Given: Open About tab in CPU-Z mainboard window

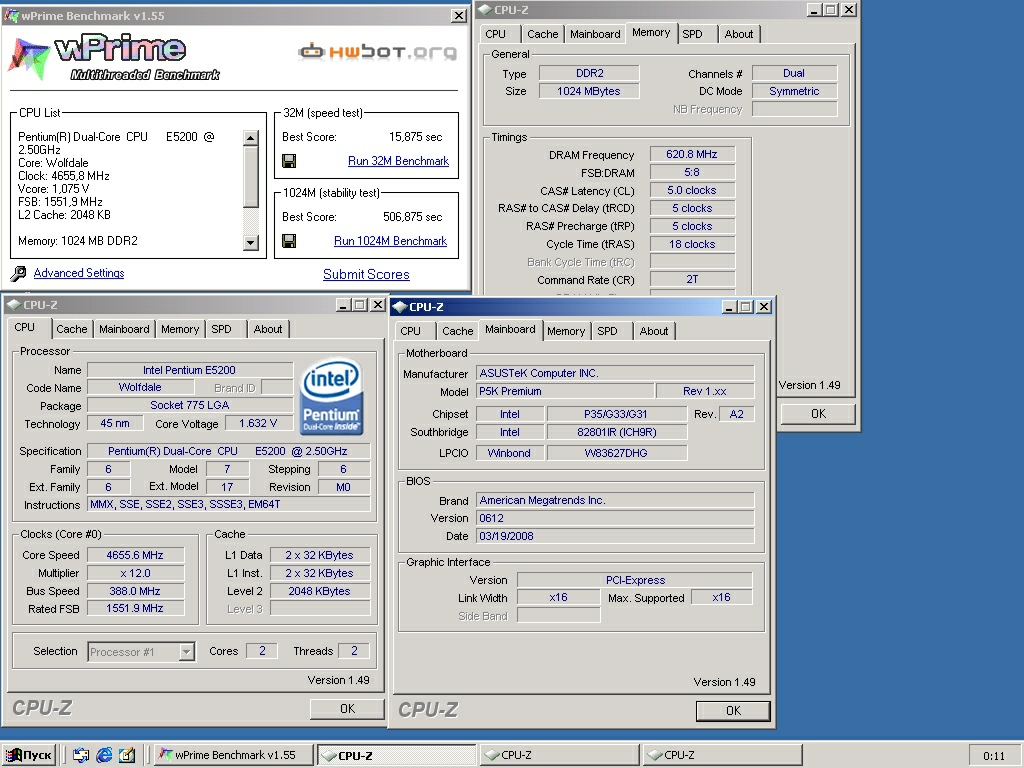Looking at the screenshot, I should [x=654, y=331].
